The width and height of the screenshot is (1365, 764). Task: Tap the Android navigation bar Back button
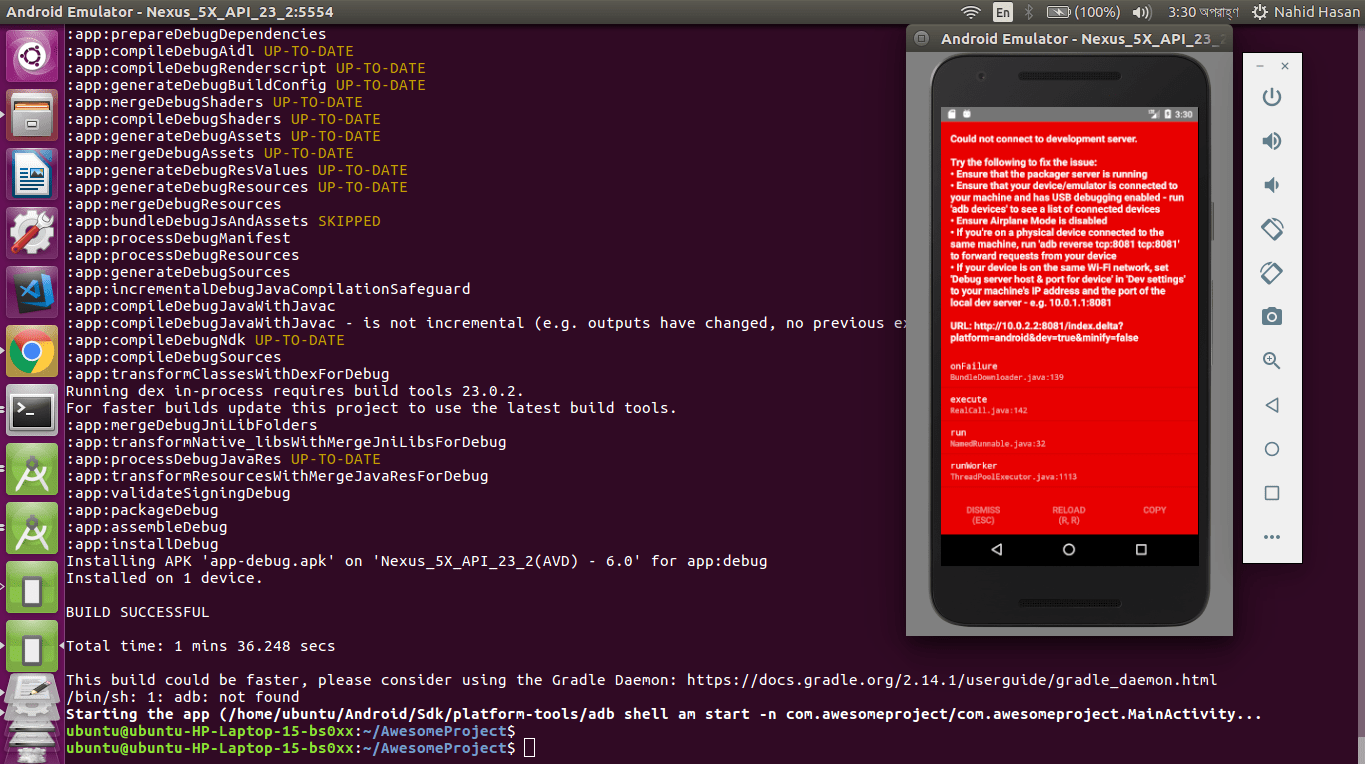point(997,550)
